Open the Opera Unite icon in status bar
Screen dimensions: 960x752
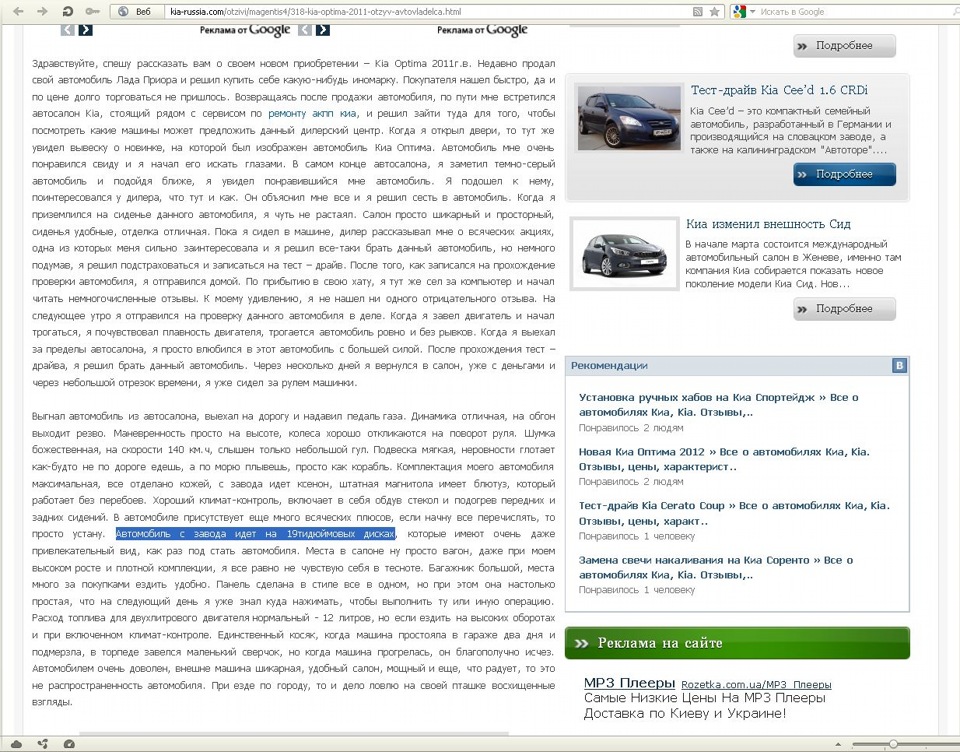(42, 744)
